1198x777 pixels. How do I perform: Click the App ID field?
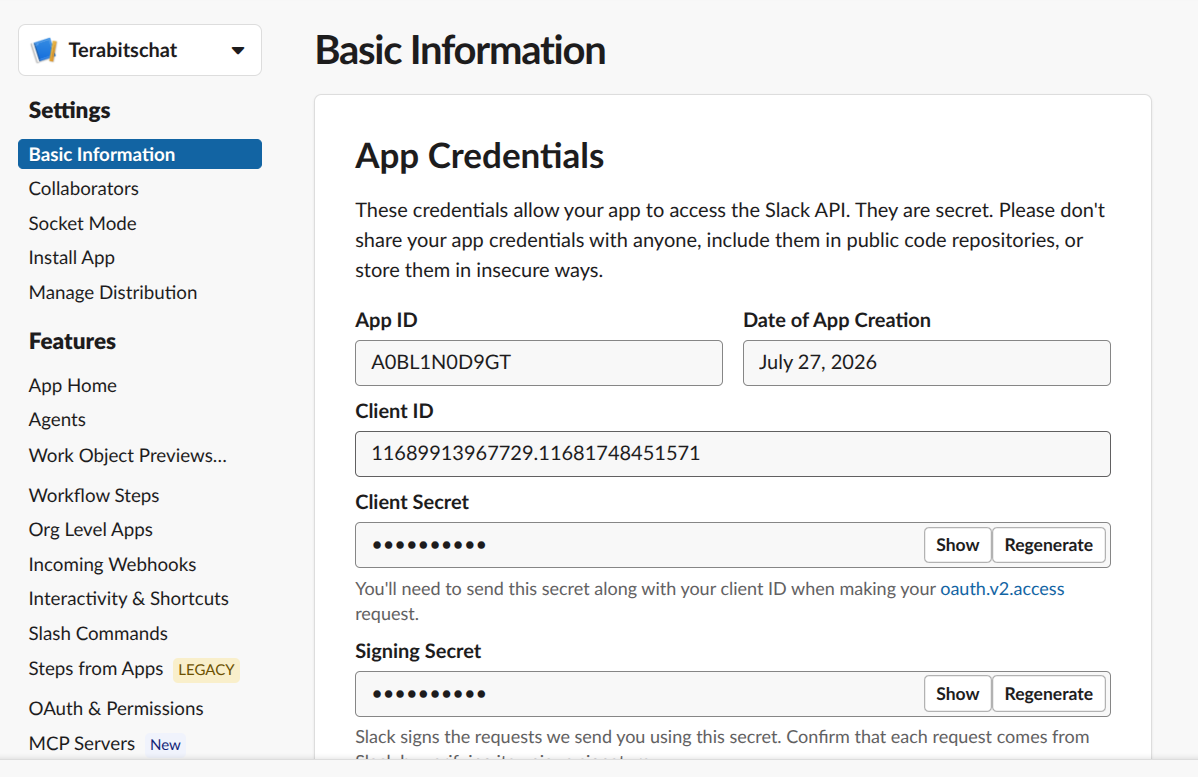[x=539, y=363]
